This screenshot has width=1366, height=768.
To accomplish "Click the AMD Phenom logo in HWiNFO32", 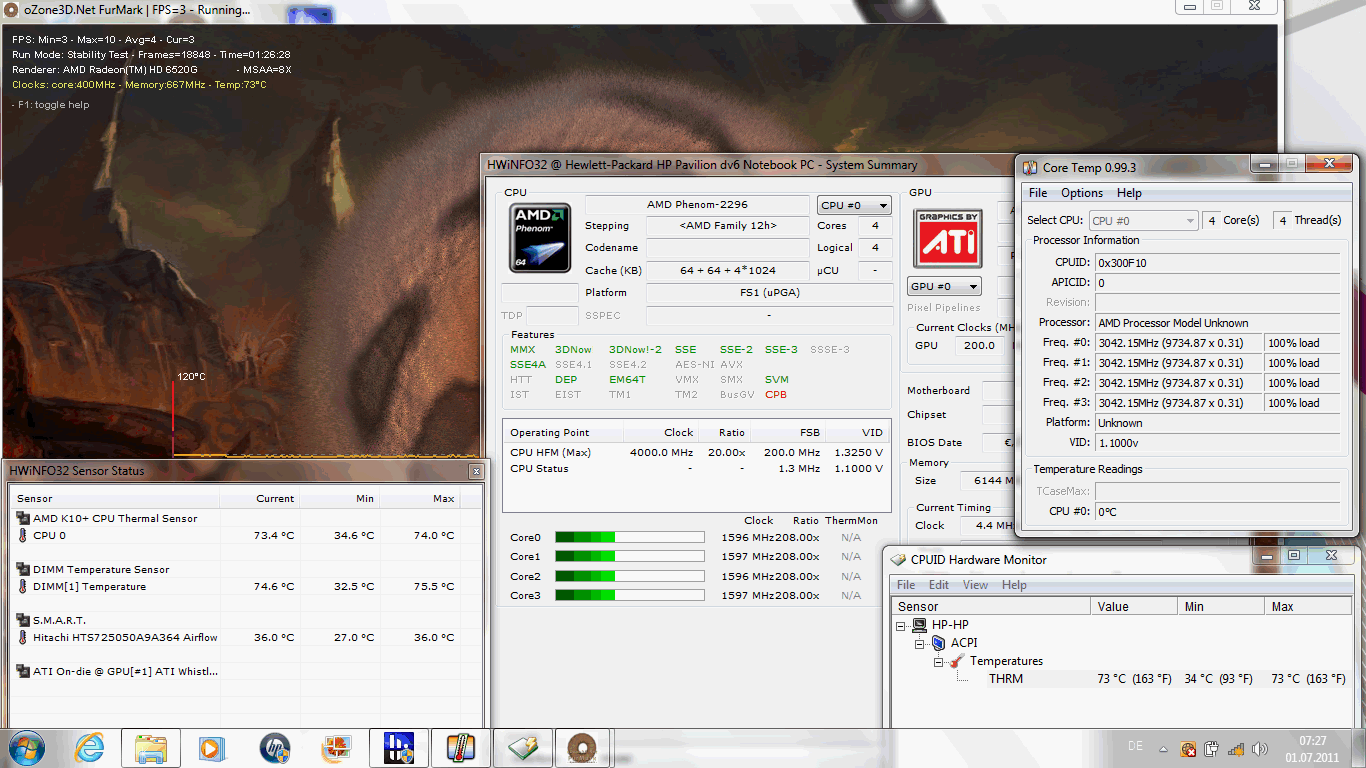I will pyautogui.click(x=540, y=238).
